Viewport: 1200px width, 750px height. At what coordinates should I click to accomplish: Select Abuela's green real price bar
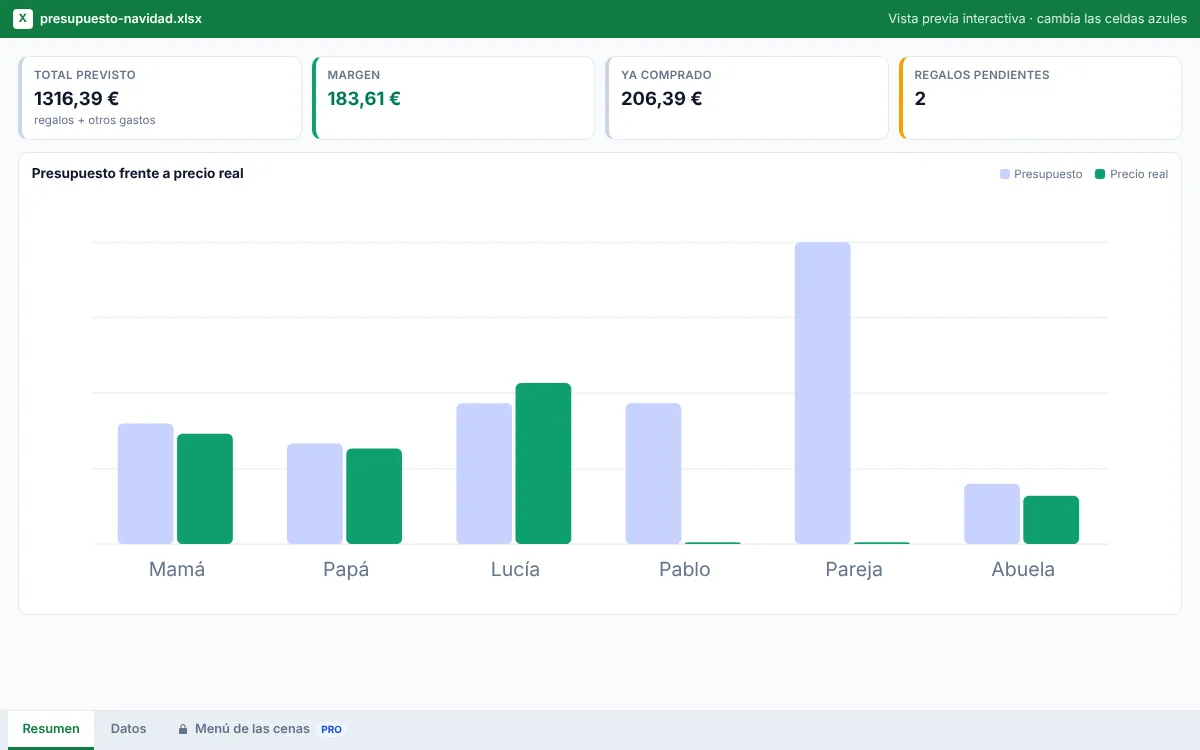click(x=1051, y=520)
